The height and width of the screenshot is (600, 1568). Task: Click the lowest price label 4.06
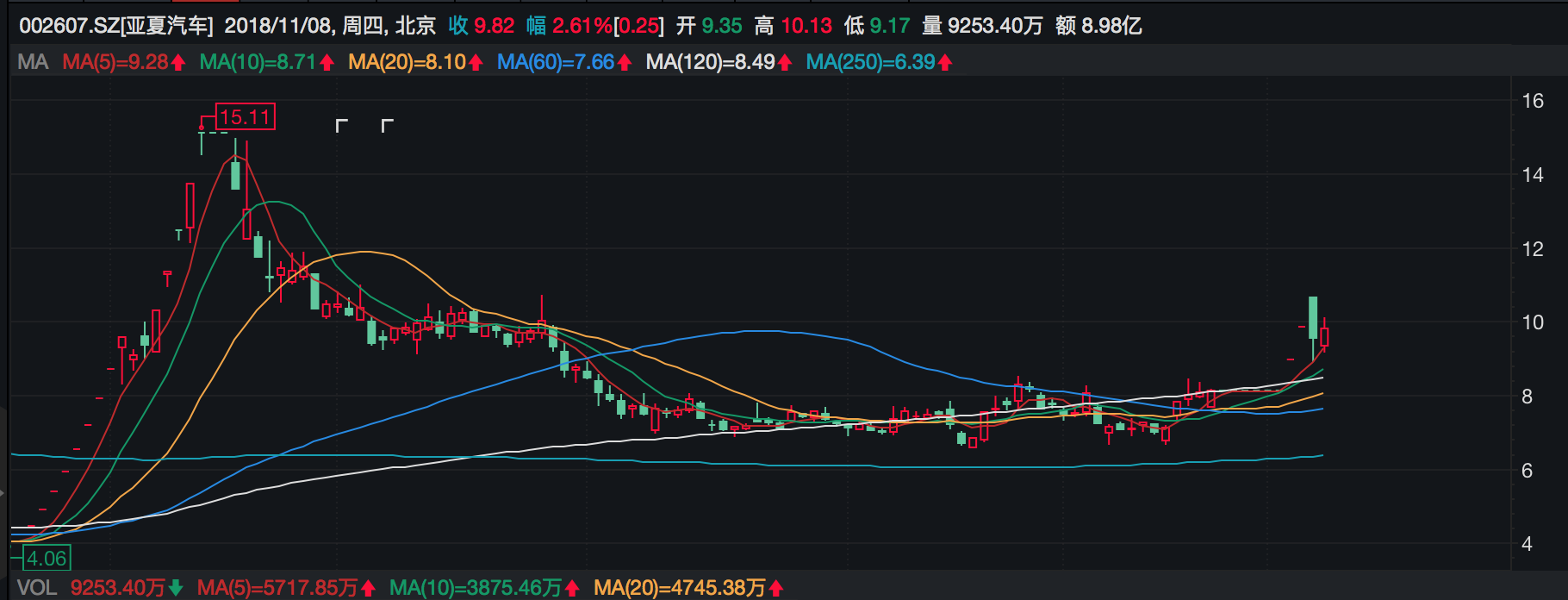(47, 558)
